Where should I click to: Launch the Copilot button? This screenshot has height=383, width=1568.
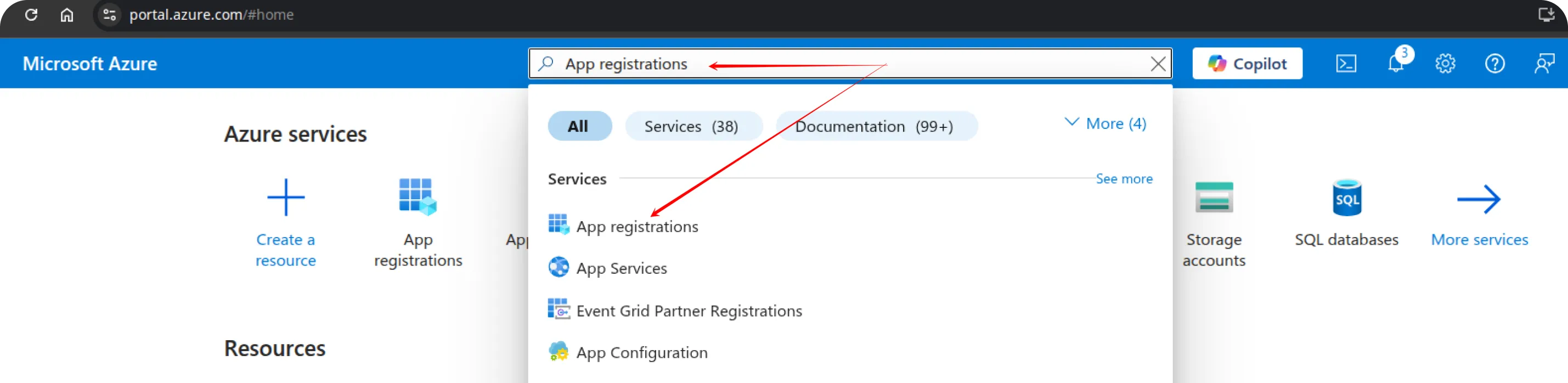click(x=1246, y=63)
